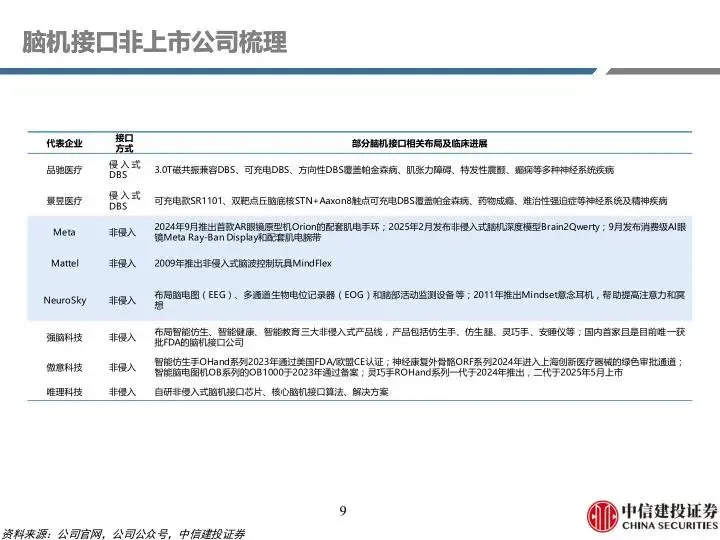The width and height of the screenshot is (720, 540).
Task: Click the slide title 脑机接口非上市公司梳理
Action: 155,42
